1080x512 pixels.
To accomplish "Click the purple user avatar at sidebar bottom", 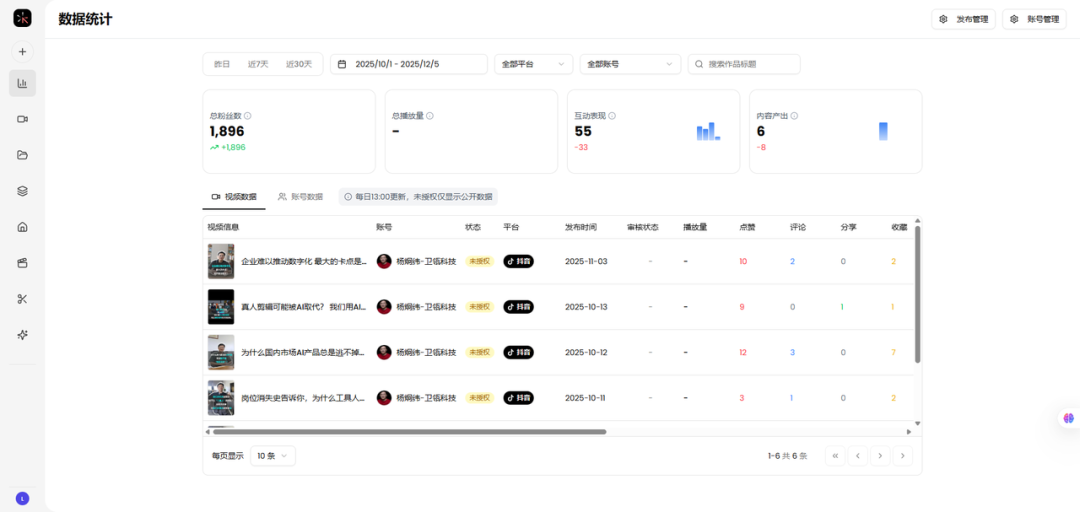I will 22,498.
